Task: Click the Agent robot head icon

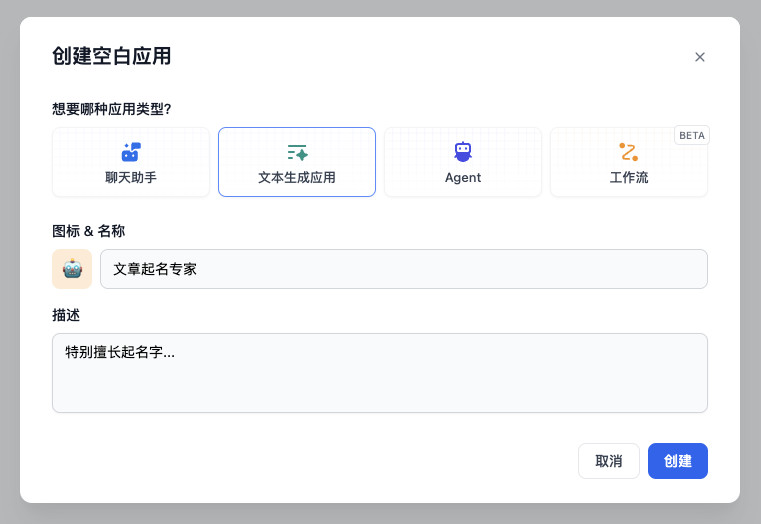Action: 463,152
